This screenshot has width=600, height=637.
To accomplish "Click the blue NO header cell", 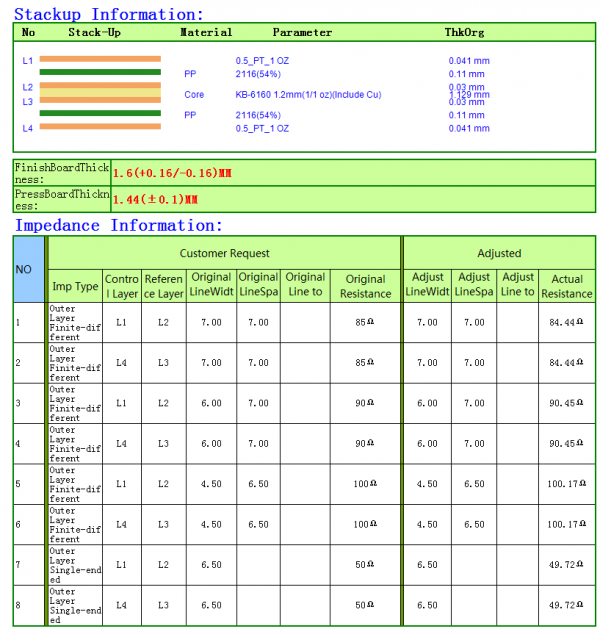I will (x=29, y=269).
